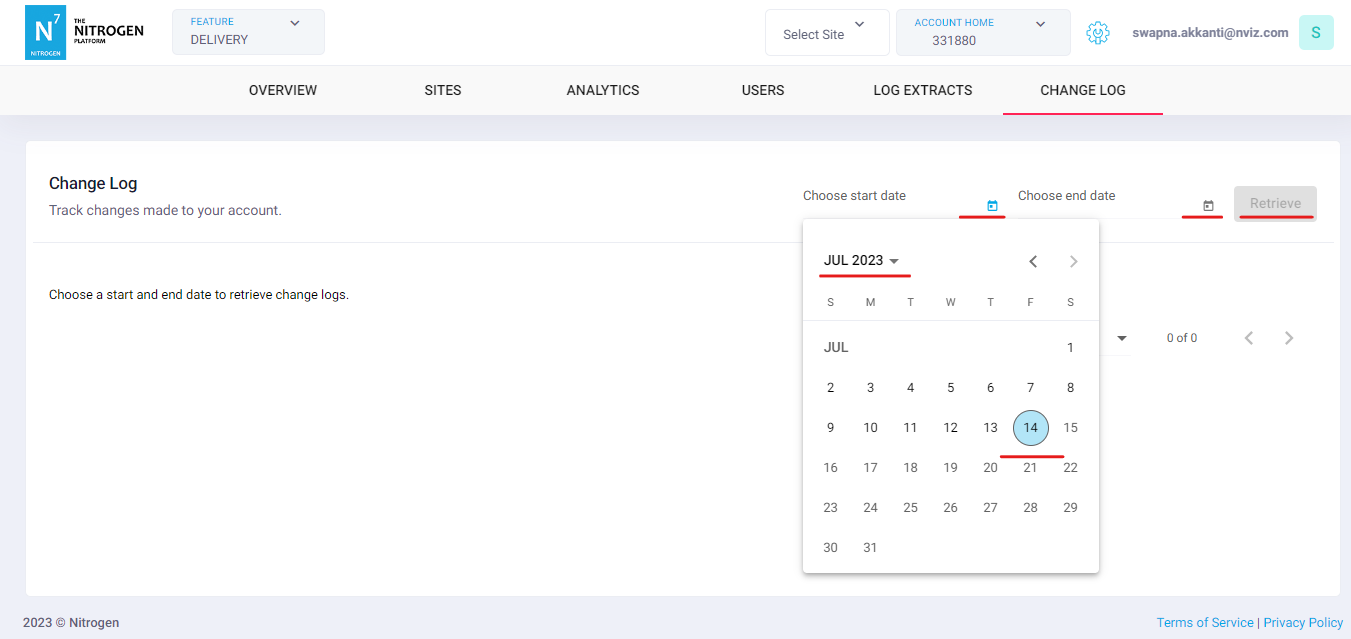Pick July 31 in the calendar
The width and height of the screenshot is (1351, 639).
coord(870,548)
